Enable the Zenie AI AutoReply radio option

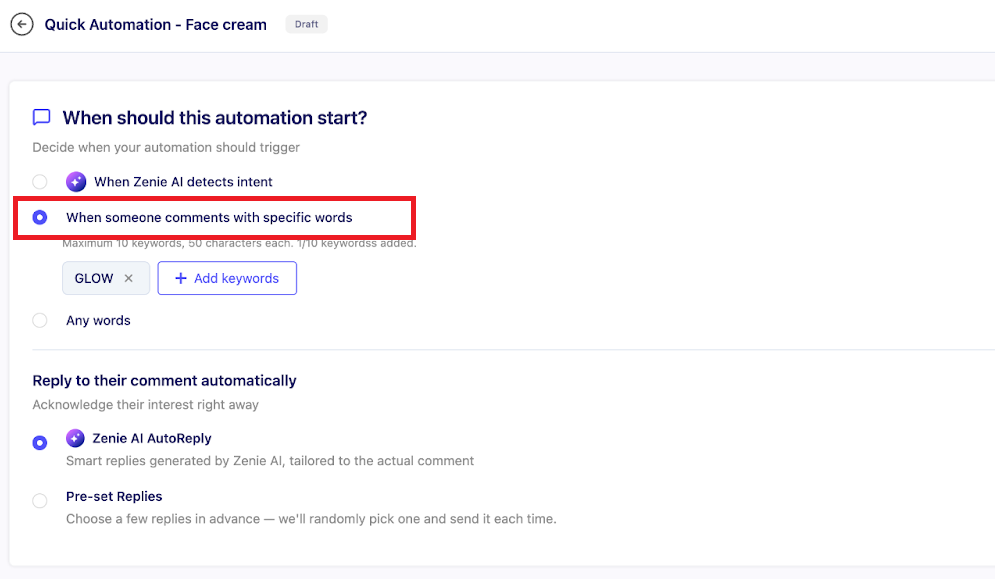pyautogui.click(x=40, y=442)
